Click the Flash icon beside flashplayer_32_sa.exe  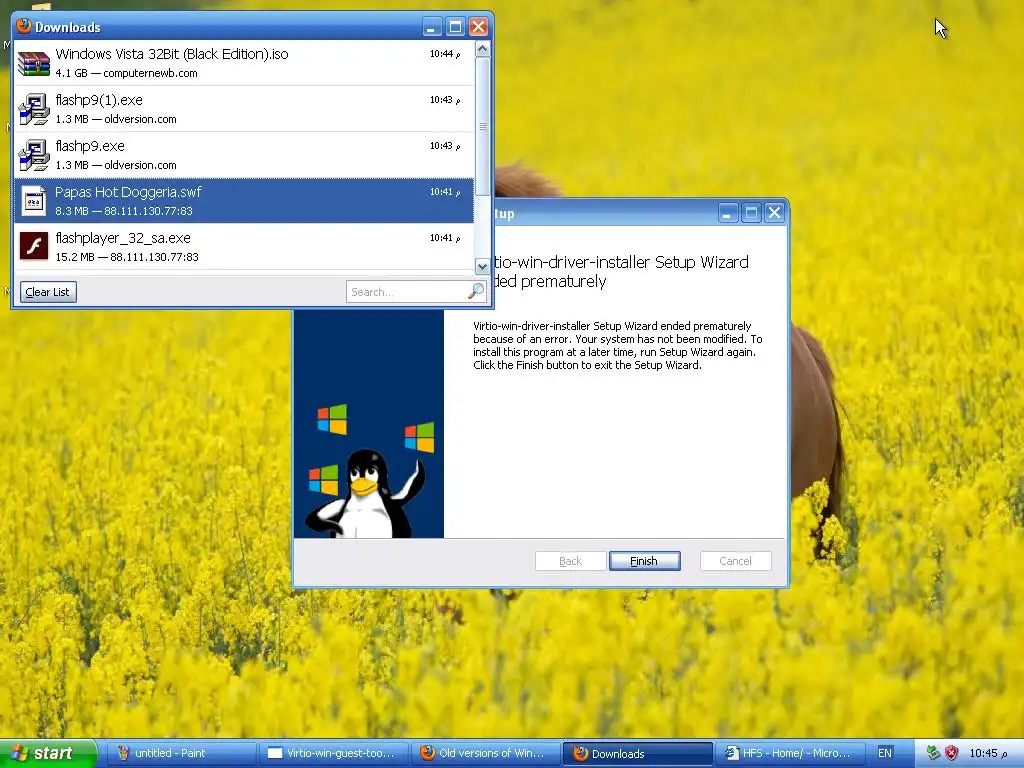(34, 247)
